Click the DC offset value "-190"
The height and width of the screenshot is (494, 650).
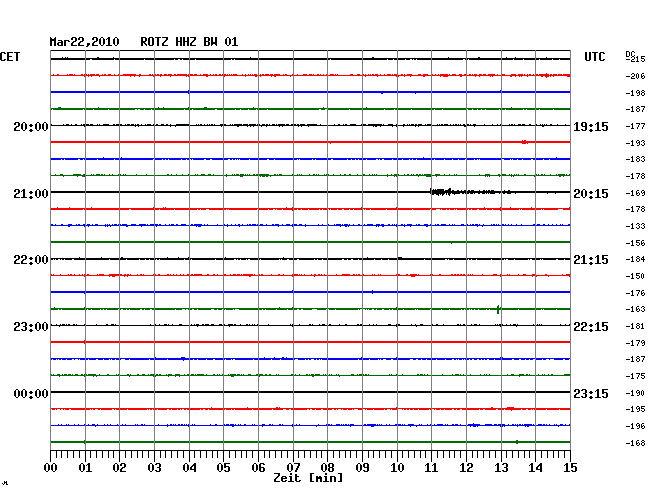point(635,393)
